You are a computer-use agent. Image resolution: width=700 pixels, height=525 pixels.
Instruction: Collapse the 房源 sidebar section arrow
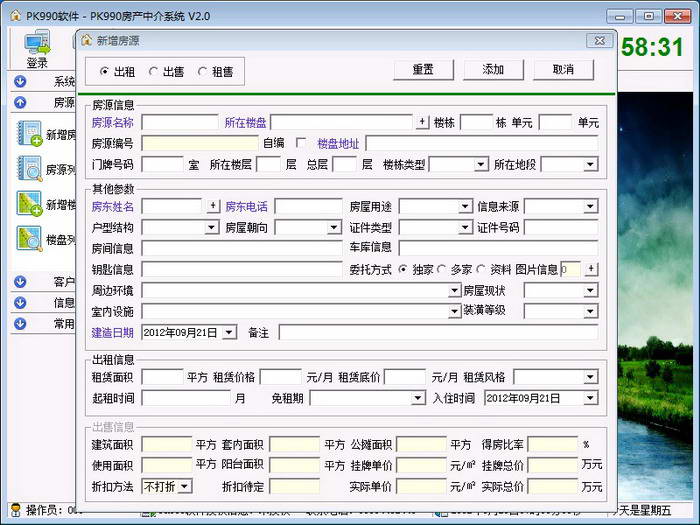pos(20,102)
